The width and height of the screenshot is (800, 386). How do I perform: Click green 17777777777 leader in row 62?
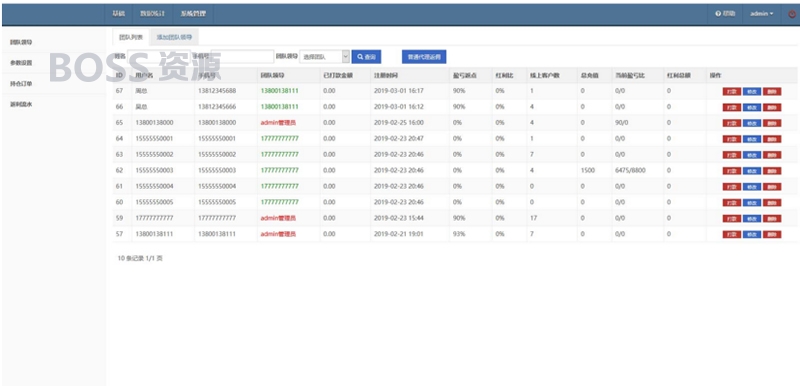279,170
